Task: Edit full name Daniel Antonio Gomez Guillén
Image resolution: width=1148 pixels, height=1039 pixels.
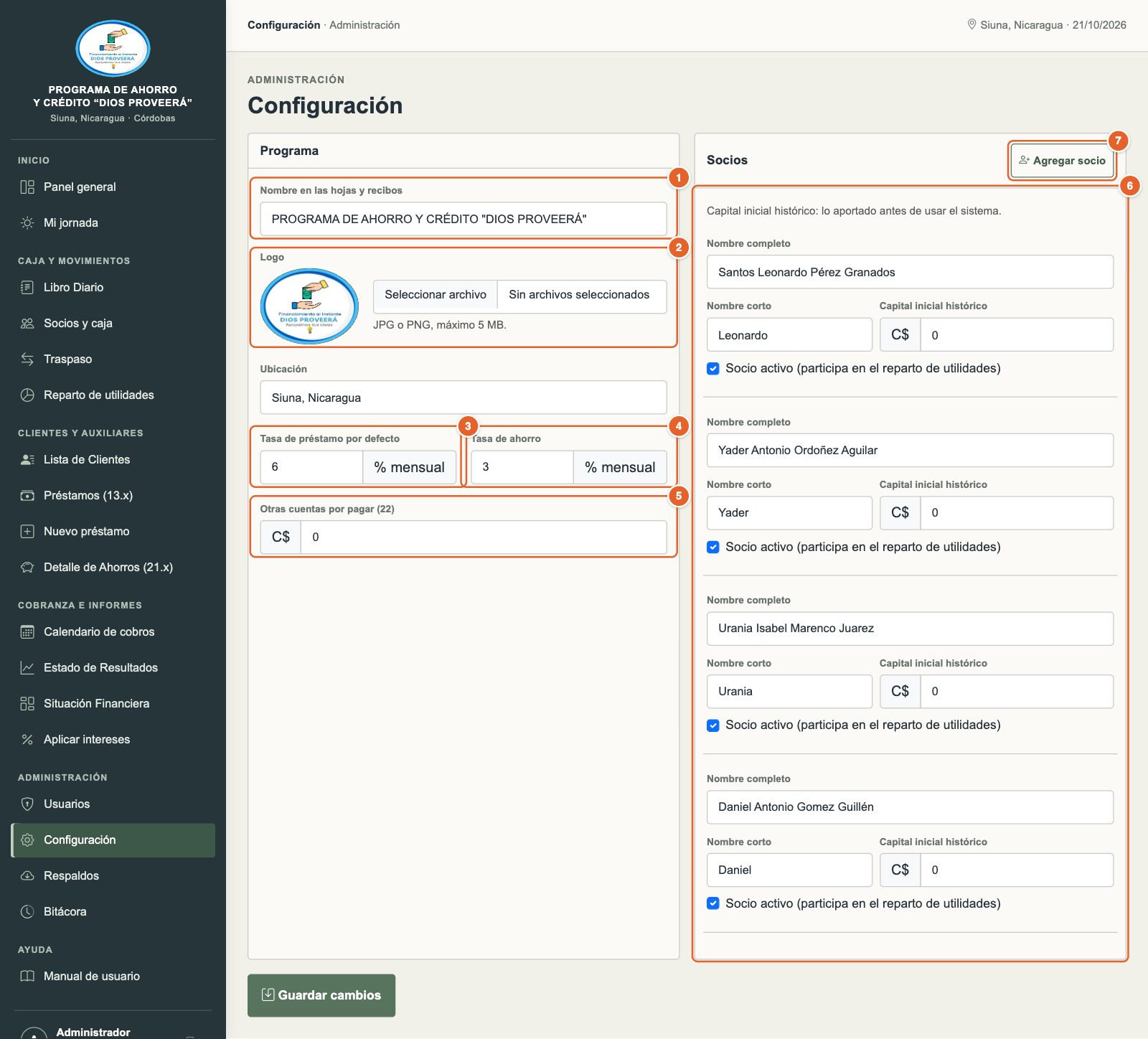Action: click(x=910, y=807)
